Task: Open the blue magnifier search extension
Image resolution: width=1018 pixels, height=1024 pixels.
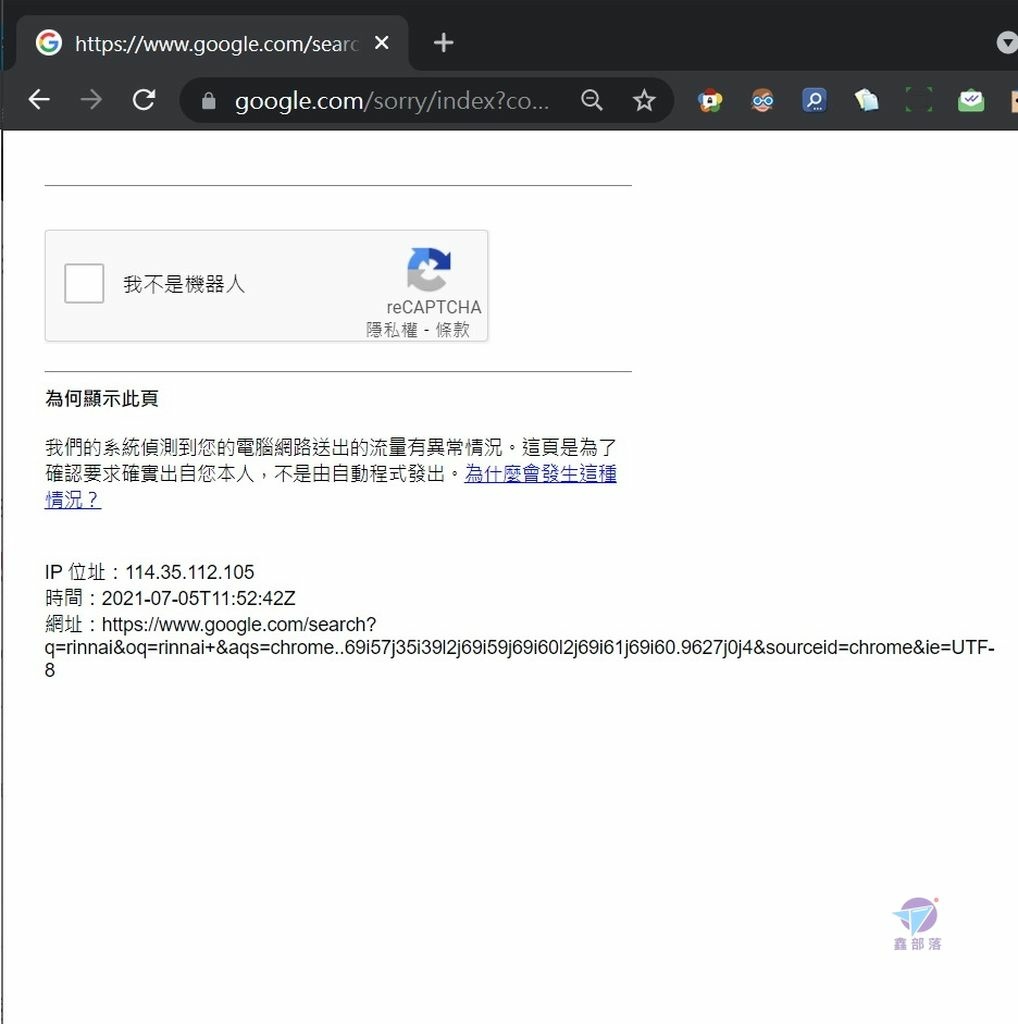Action: coord(814,101)
